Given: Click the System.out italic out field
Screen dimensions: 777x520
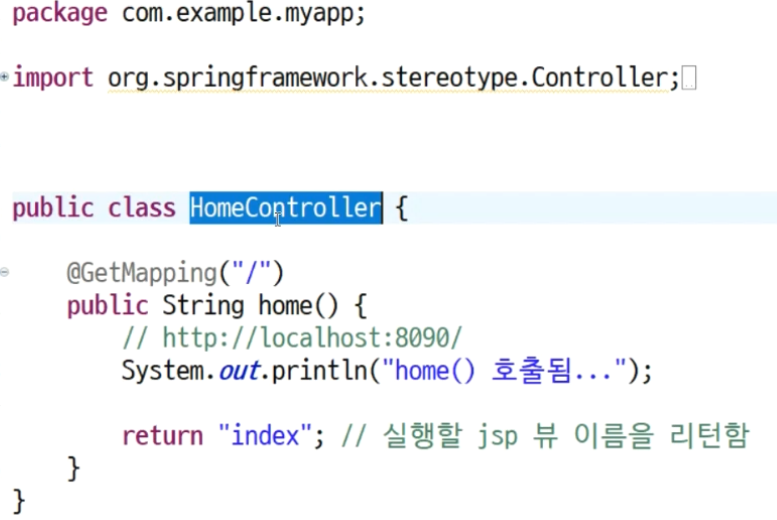Looking at the screenshot, I should point(239,371).
